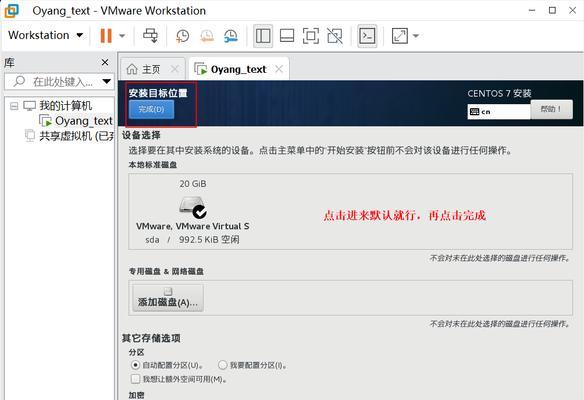
Task: Click thumbnail bar view icon
Action: click(287, 36)
